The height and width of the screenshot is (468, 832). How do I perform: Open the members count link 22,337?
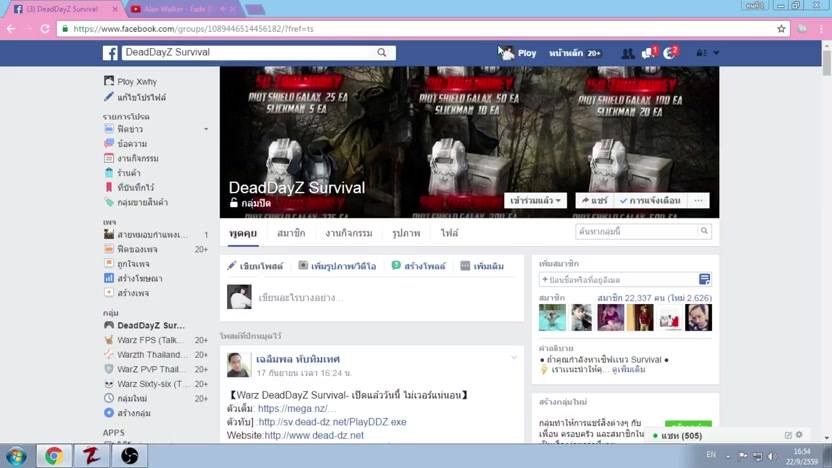[x=654, y=298]
